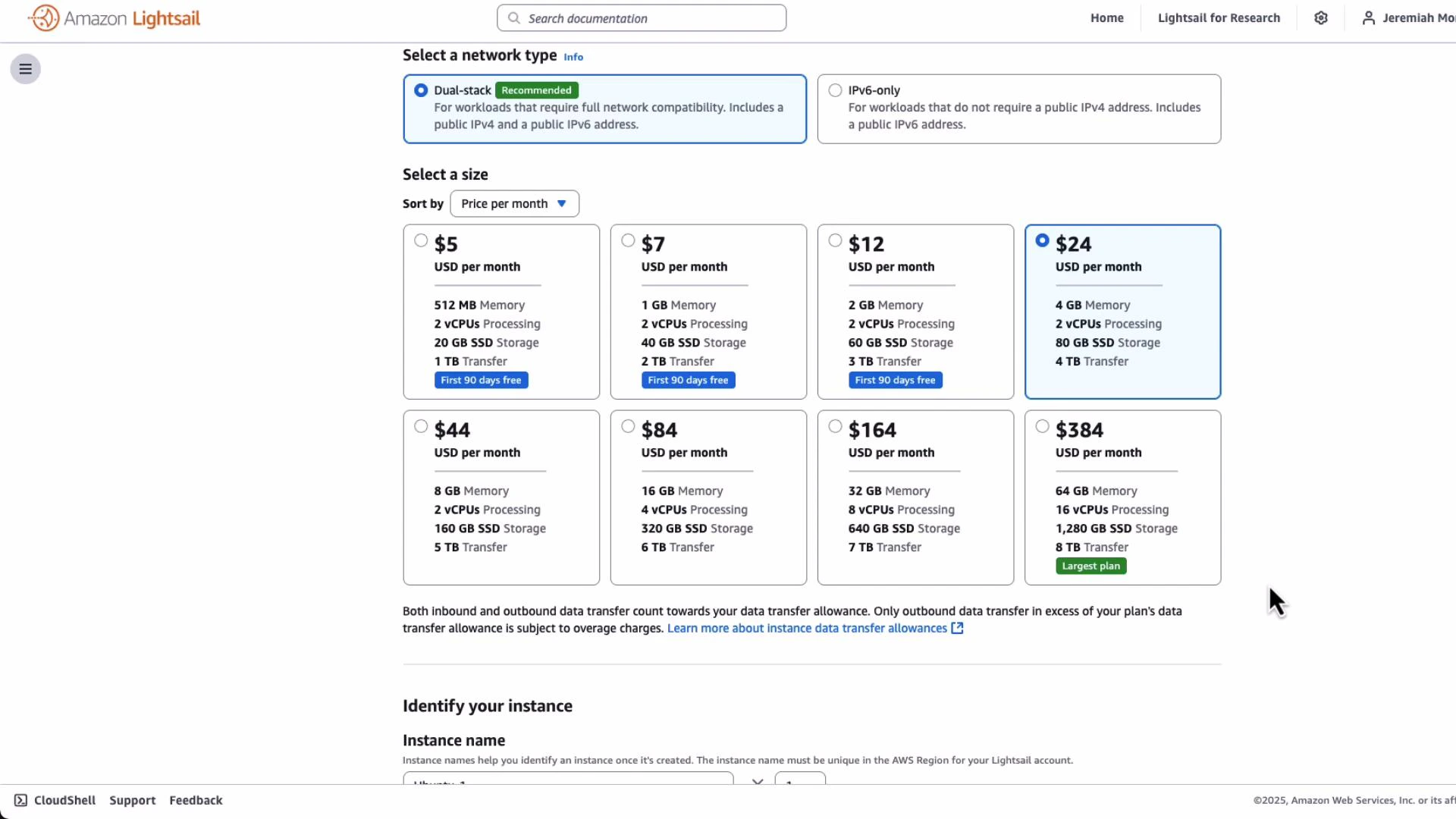Click the Info link beside Select a network type
The width and height of the screenshot is (1456, 819).
click(x=573, y=56)
